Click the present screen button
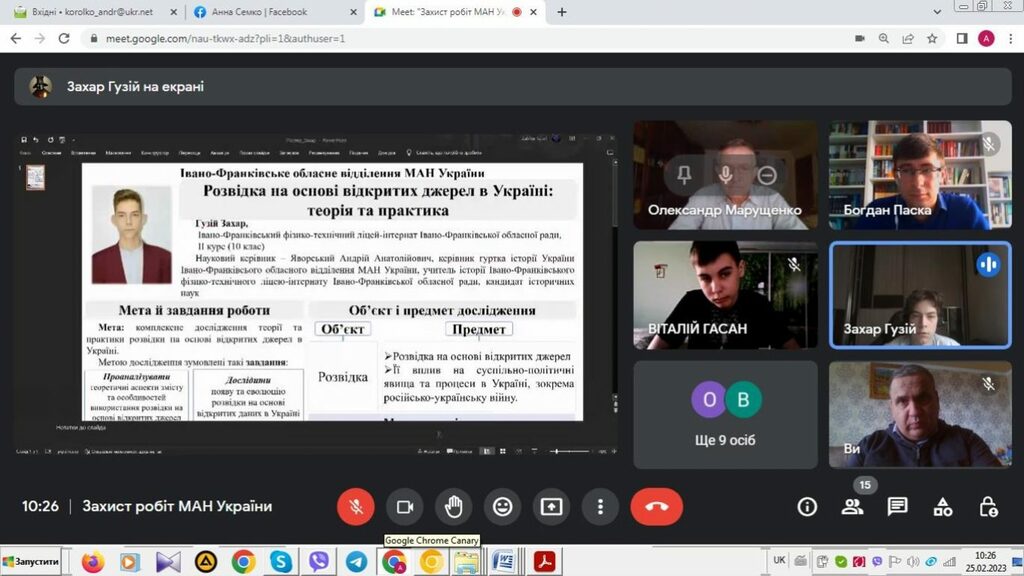 (x=552, y=507)
